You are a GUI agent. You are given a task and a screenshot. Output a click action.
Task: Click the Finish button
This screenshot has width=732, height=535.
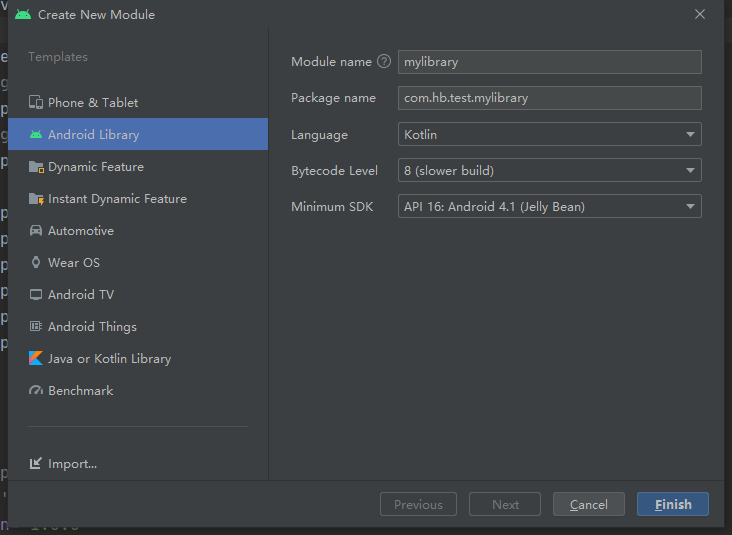click(x=673, y=504)
